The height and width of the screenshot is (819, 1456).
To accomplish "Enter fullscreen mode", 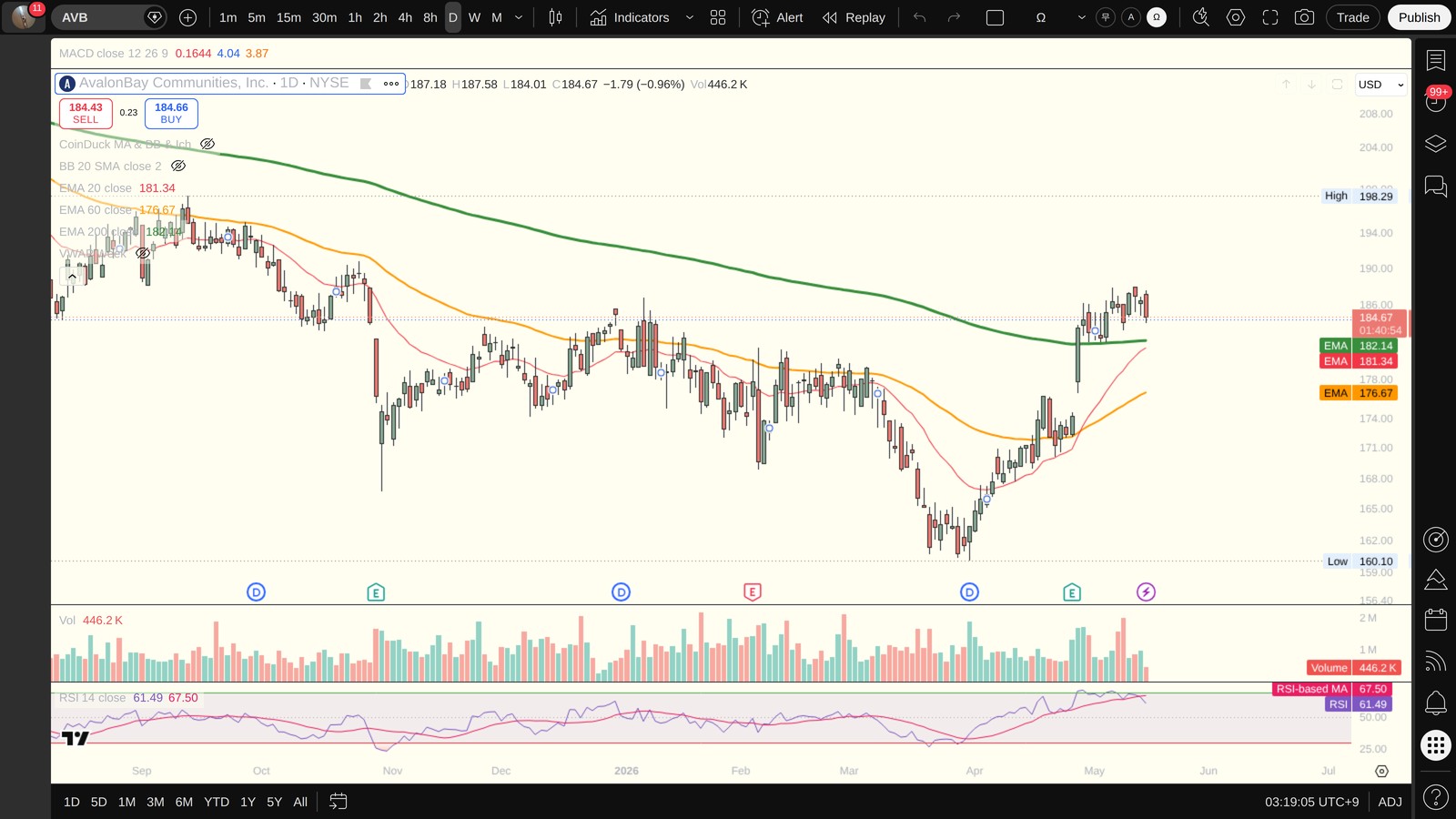I will (x=1270, y=17).
